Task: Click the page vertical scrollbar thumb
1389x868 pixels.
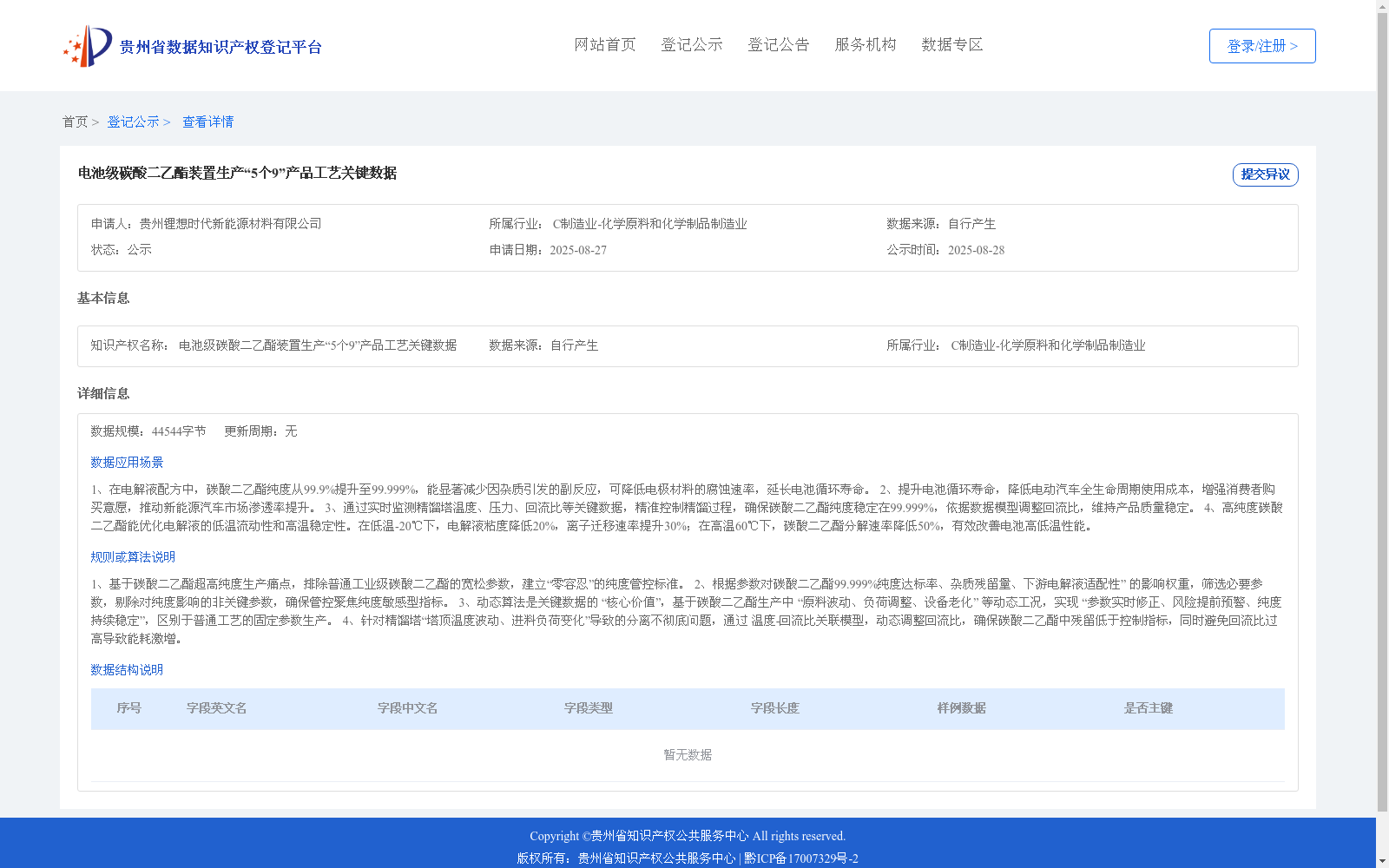Action: coord(1382,412)
